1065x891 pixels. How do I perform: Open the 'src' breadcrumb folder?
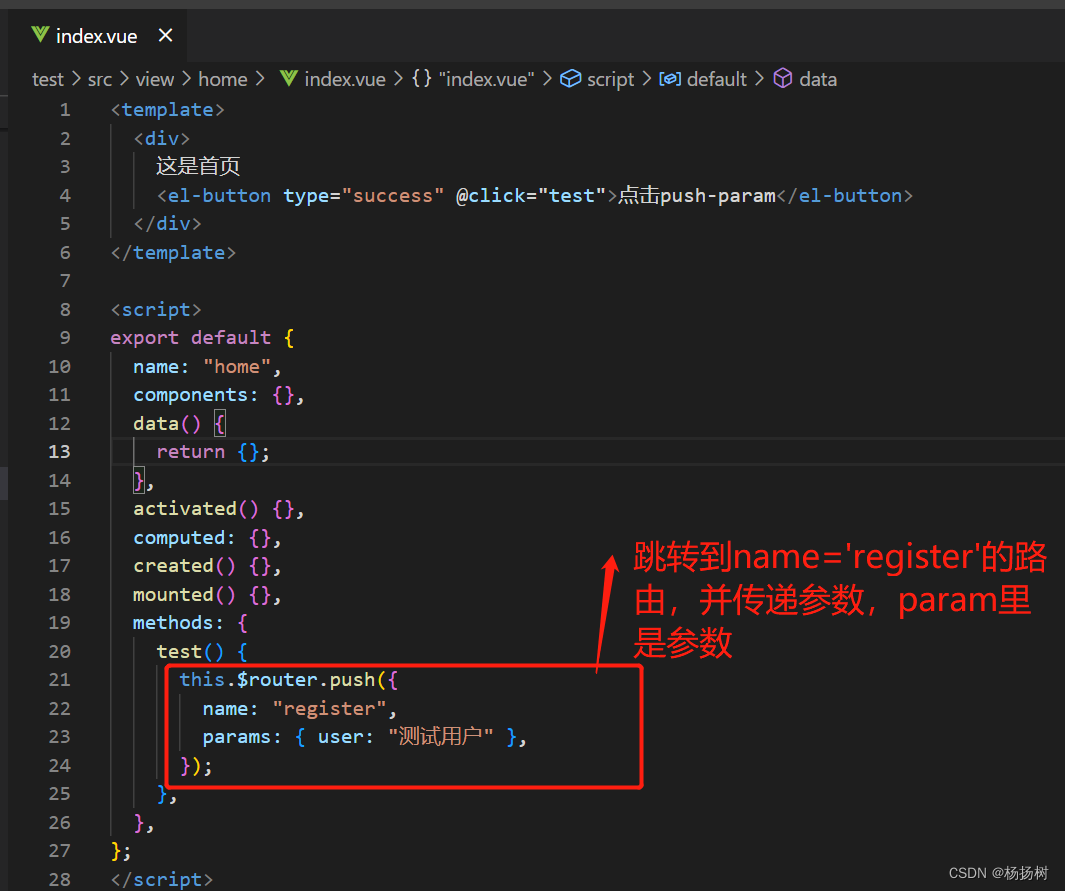(x=100, y=79)
